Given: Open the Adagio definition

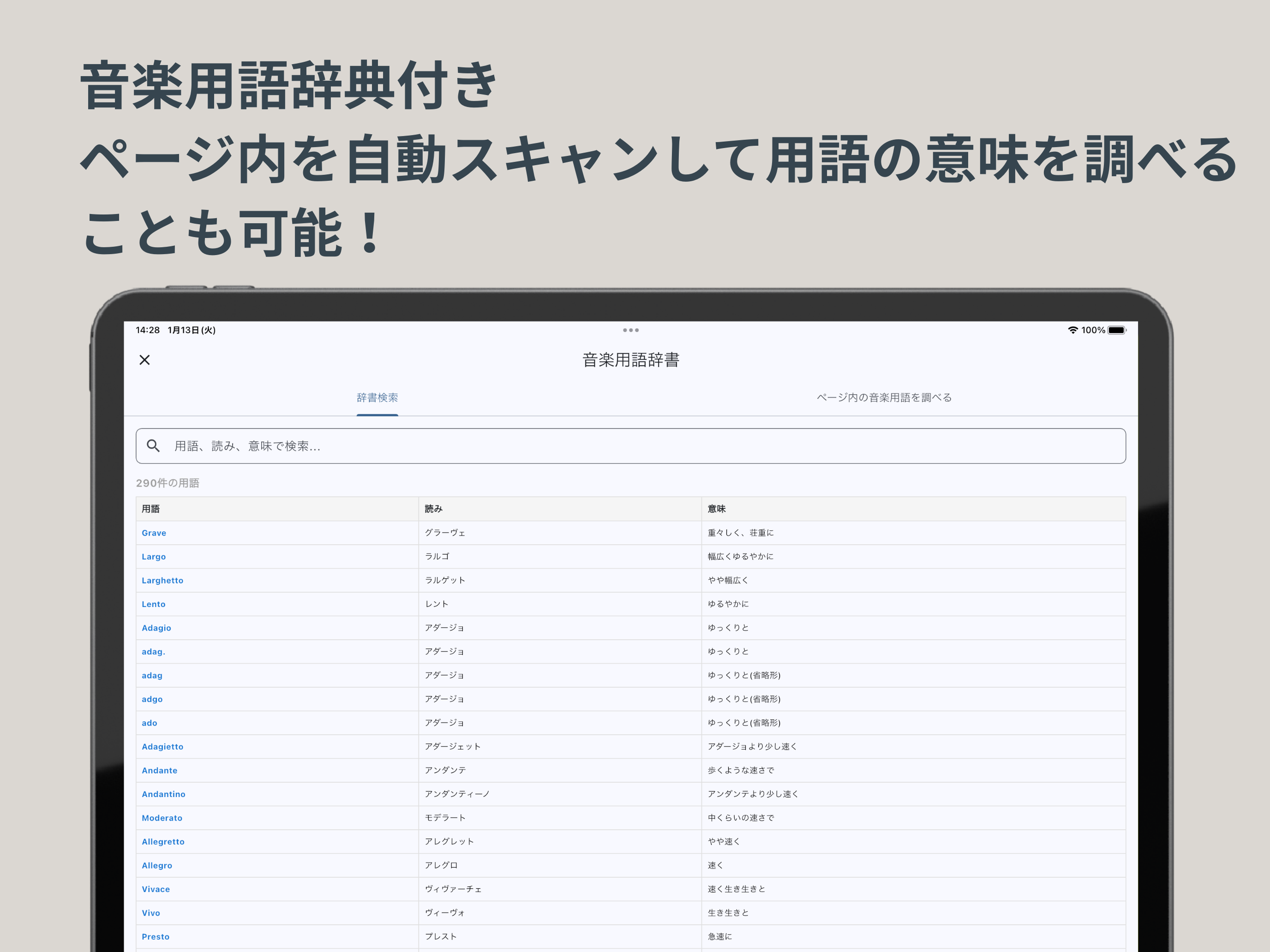Looking at the screenshot, I should pyautogui.click(x=156, y=628).
